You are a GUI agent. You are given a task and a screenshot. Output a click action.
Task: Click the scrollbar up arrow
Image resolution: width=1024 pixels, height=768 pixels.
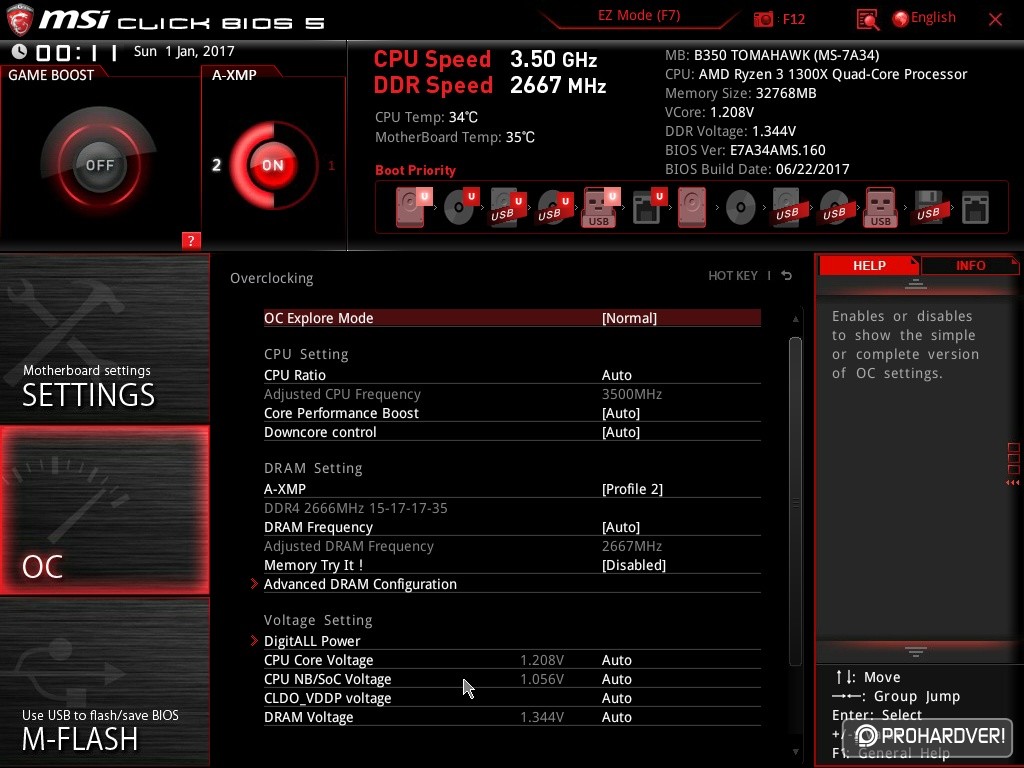[795, 319]
